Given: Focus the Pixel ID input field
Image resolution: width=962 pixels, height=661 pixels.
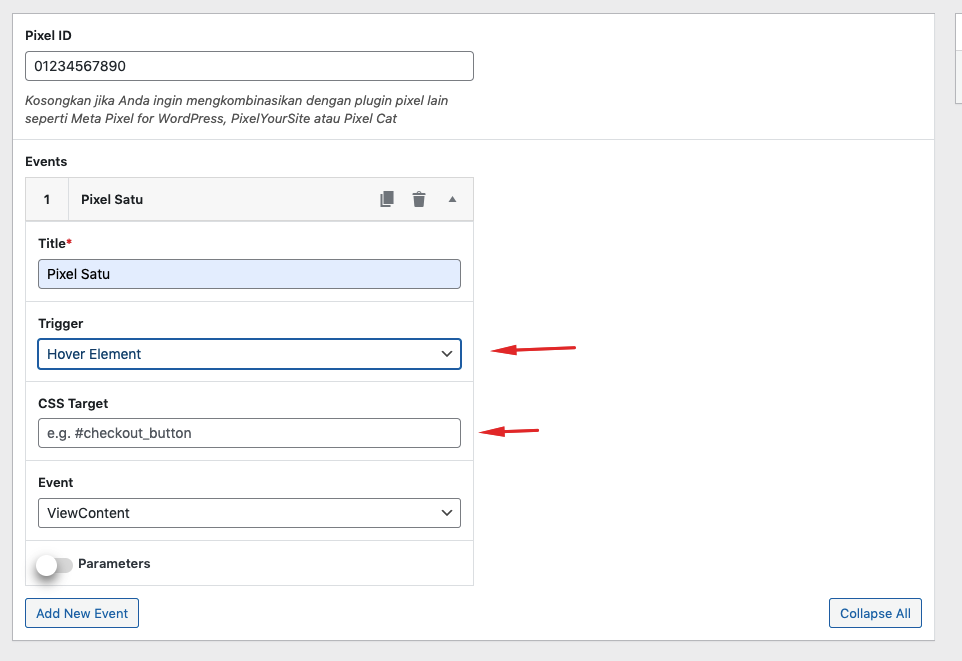Looking at the screenshot, I should pos(249,66).
